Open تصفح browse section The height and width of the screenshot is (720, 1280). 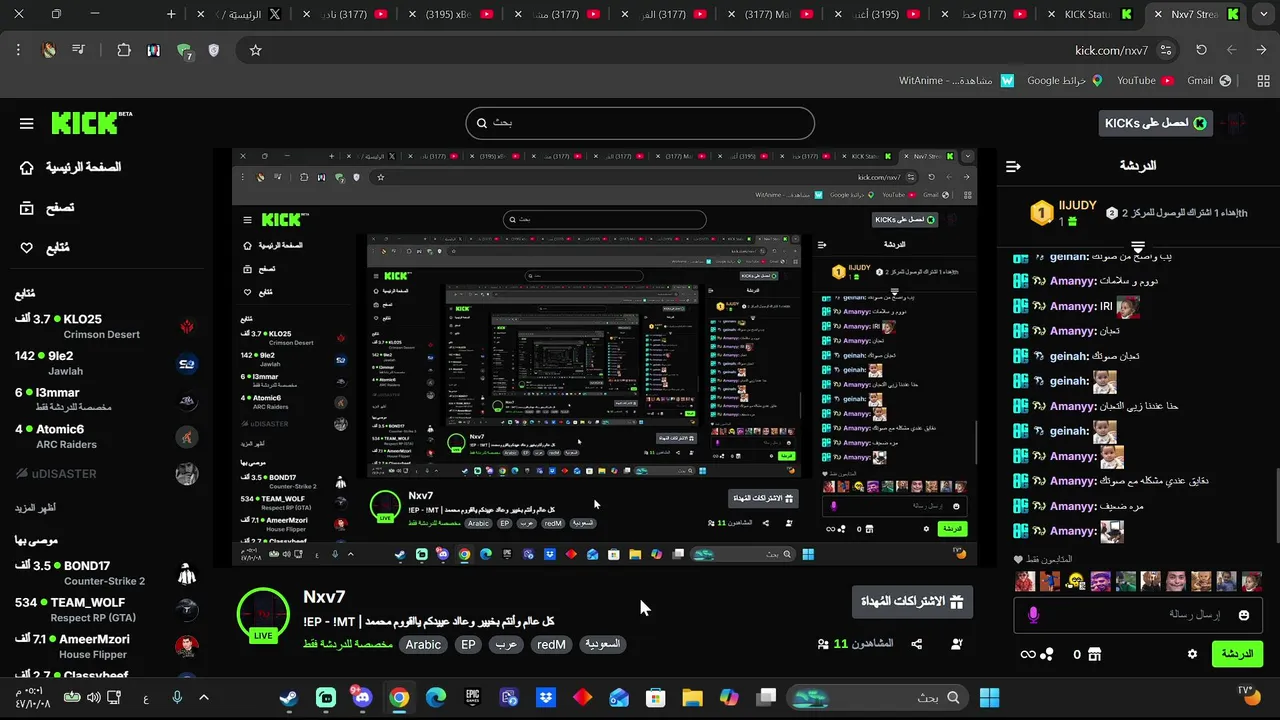click(47, 208)
